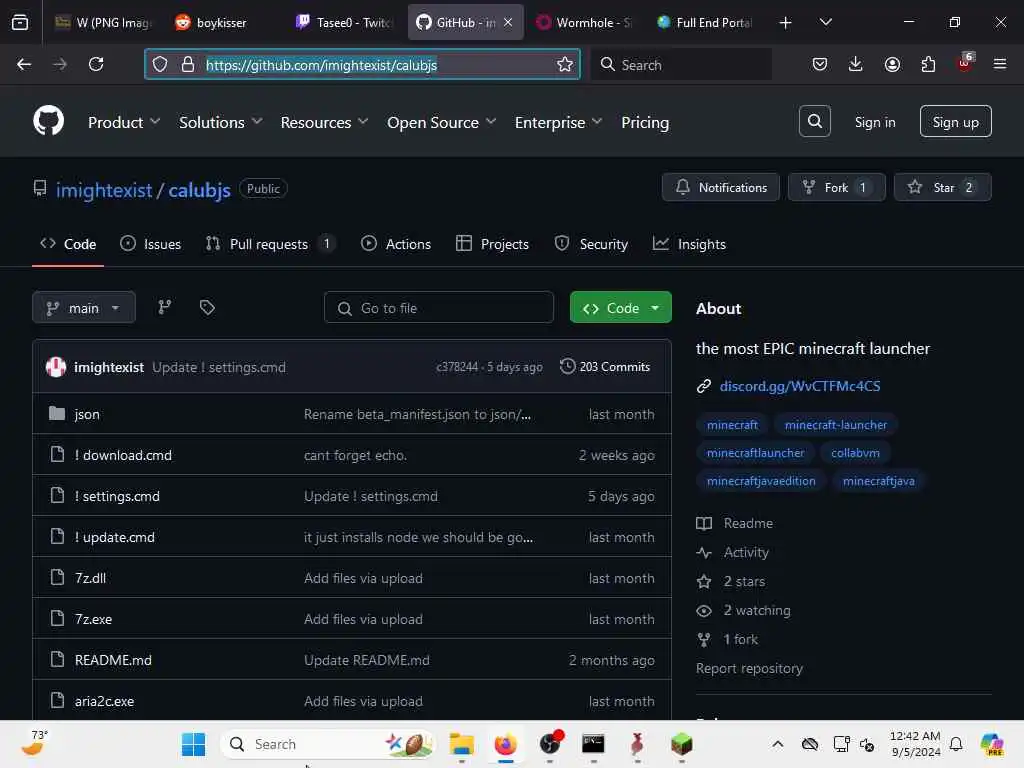Show hidden tray icons chevron
This screenshot has width=1024, height=768.
point(777,744)
